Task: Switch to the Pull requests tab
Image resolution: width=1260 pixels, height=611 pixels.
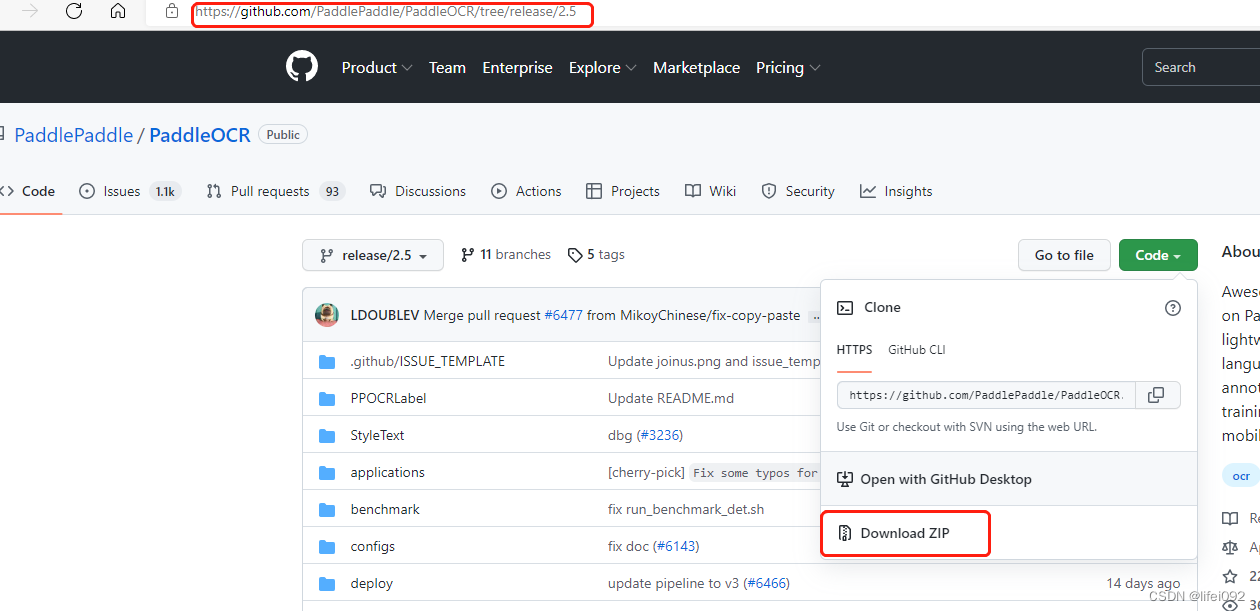Action: pyautogui.click(x=275, y=191)
